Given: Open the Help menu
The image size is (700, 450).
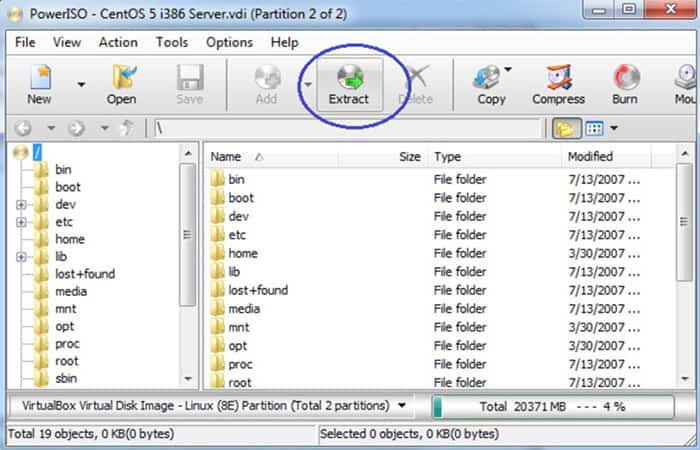Looking at the screenshot, I should [x=284, y=42].
